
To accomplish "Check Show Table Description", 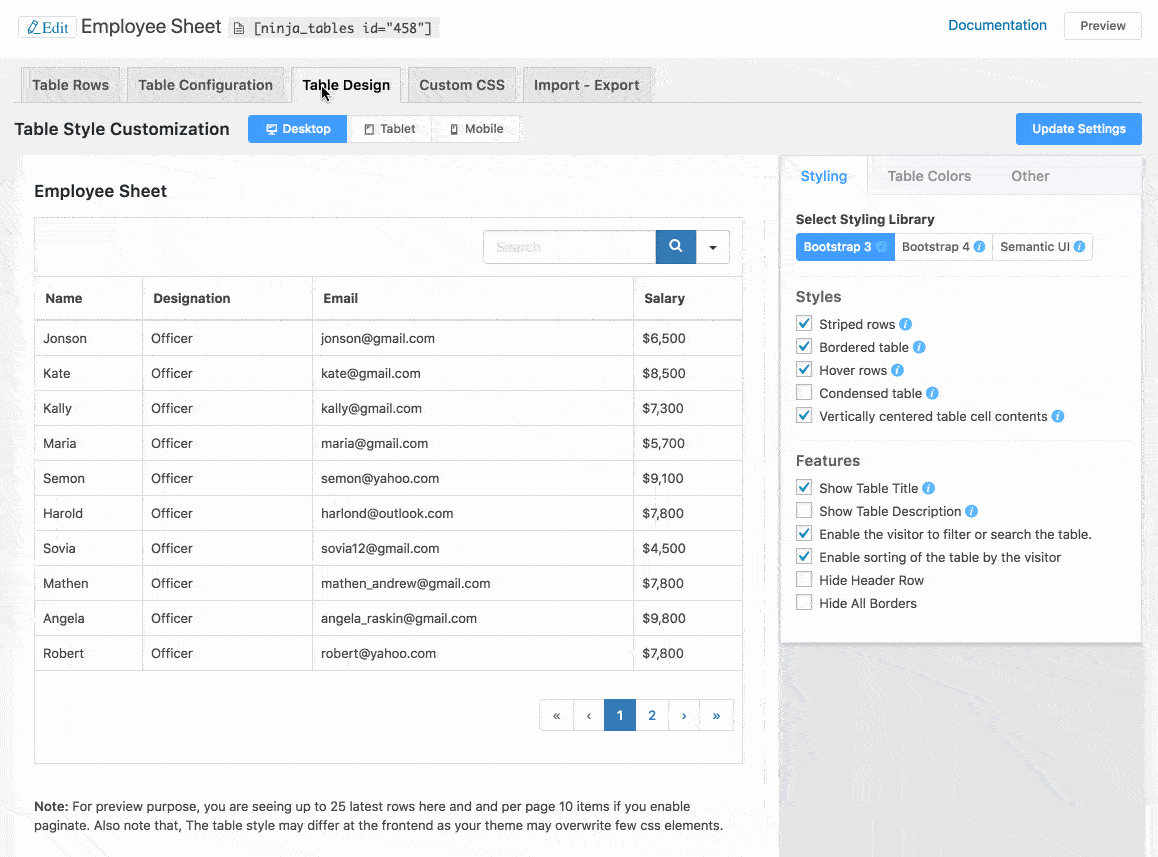I will (804, 511).
